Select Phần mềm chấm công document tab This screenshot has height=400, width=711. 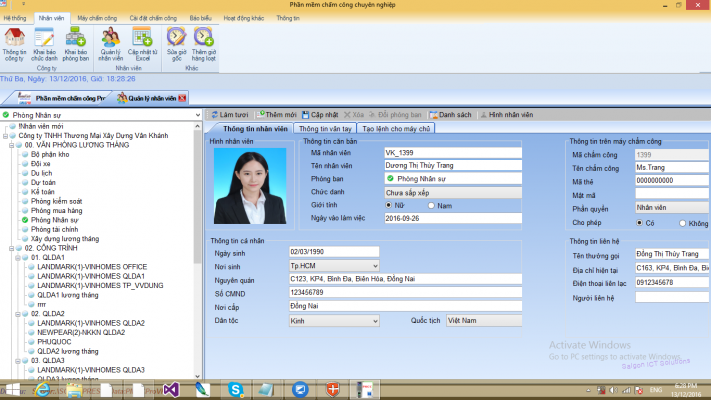coord(61,98)
